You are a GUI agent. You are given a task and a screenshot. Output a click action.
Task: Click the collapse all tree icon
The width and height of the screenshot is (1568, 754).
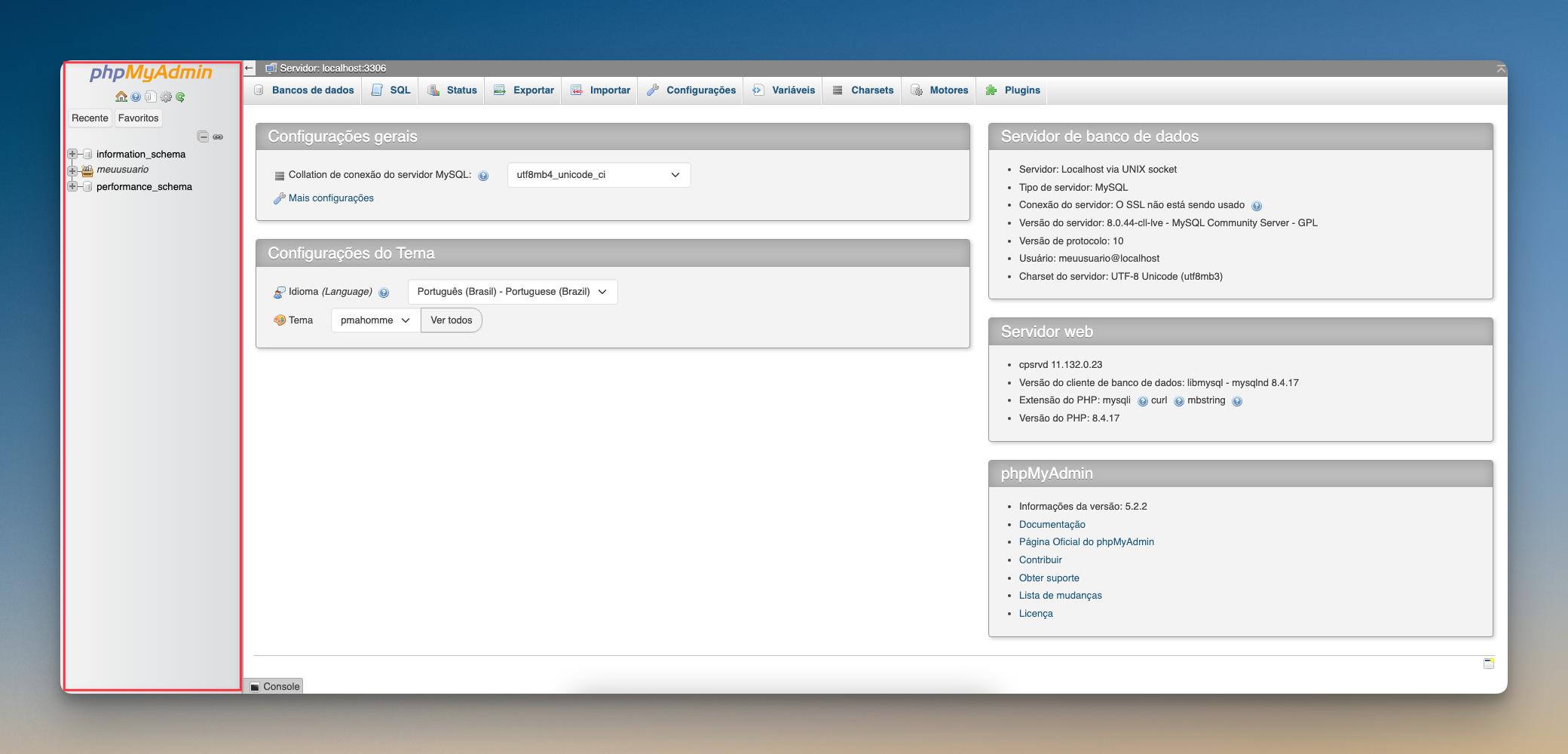pos(203,136)
